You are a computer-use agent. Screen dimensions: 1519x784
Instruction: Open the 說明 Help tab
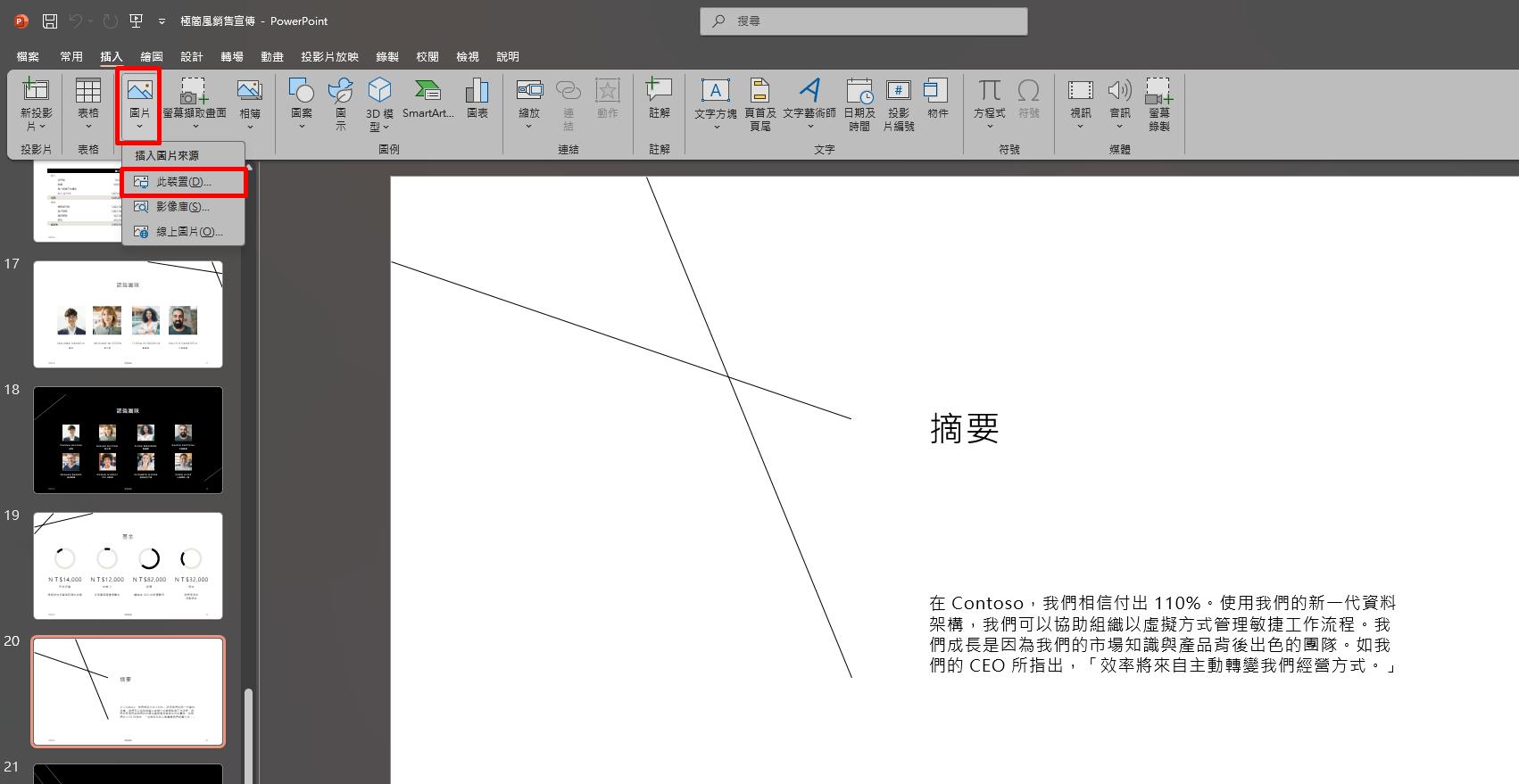click(508, 56)
